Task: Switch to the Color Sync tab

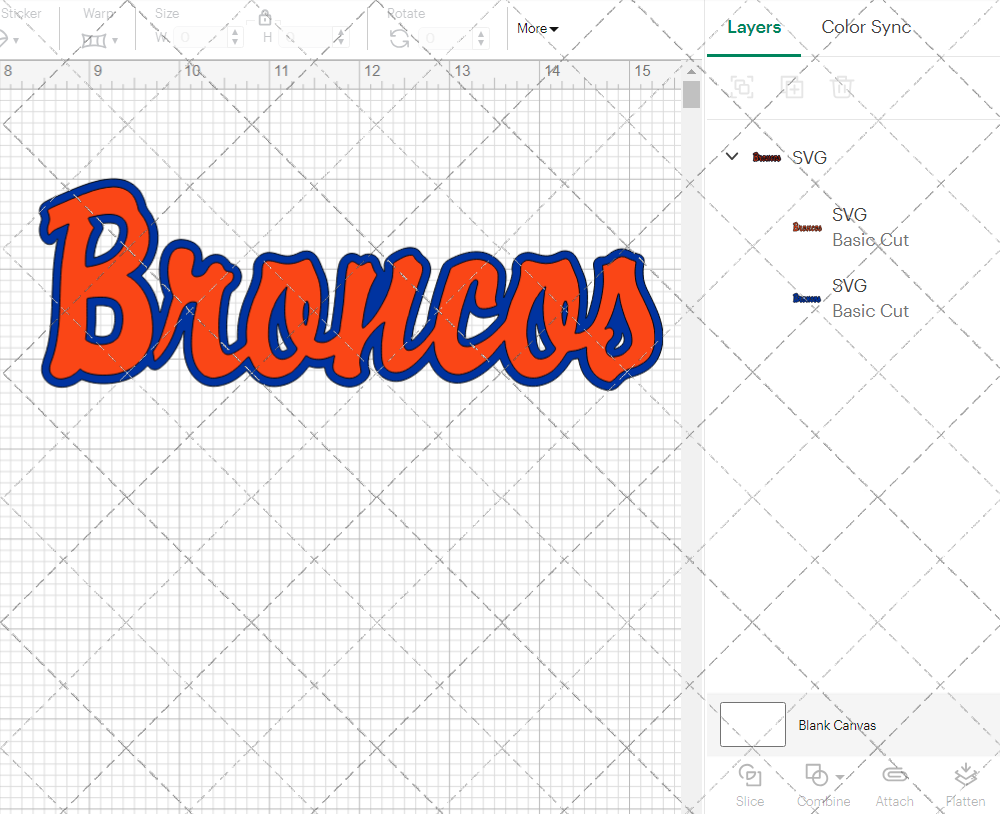Action: (866, 27)
